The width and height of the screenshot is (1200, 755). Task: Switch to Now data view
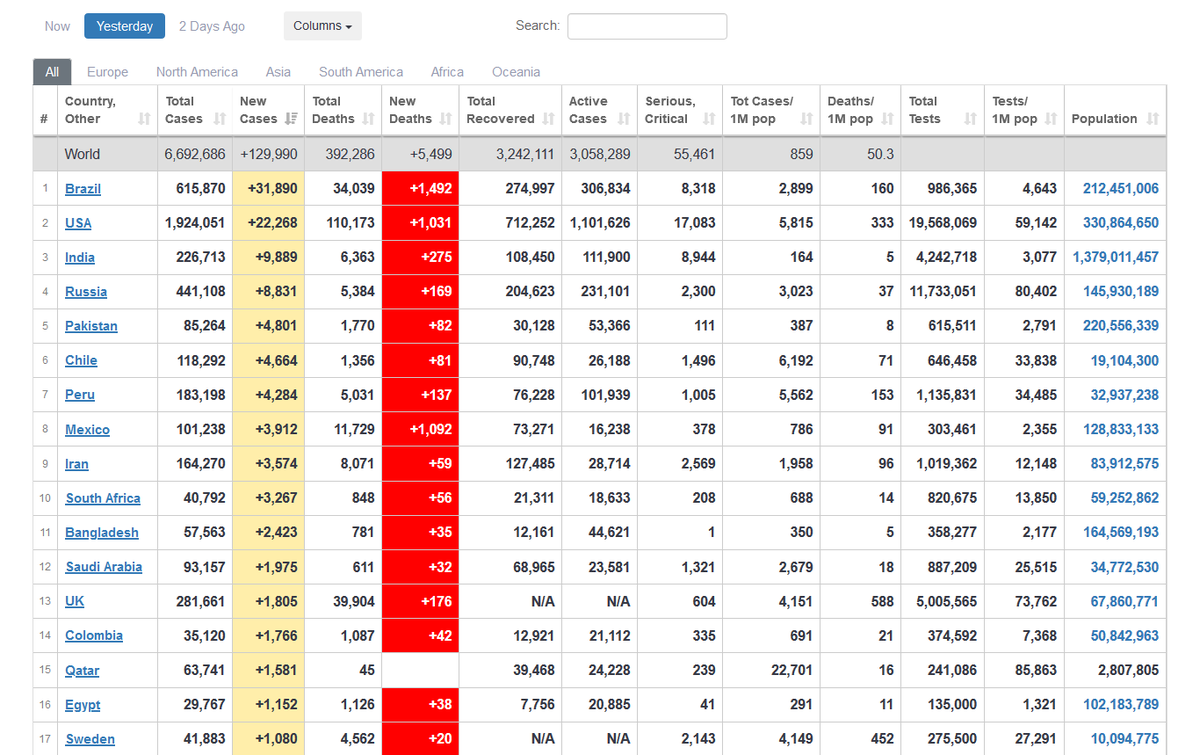[x=57, y=26]
